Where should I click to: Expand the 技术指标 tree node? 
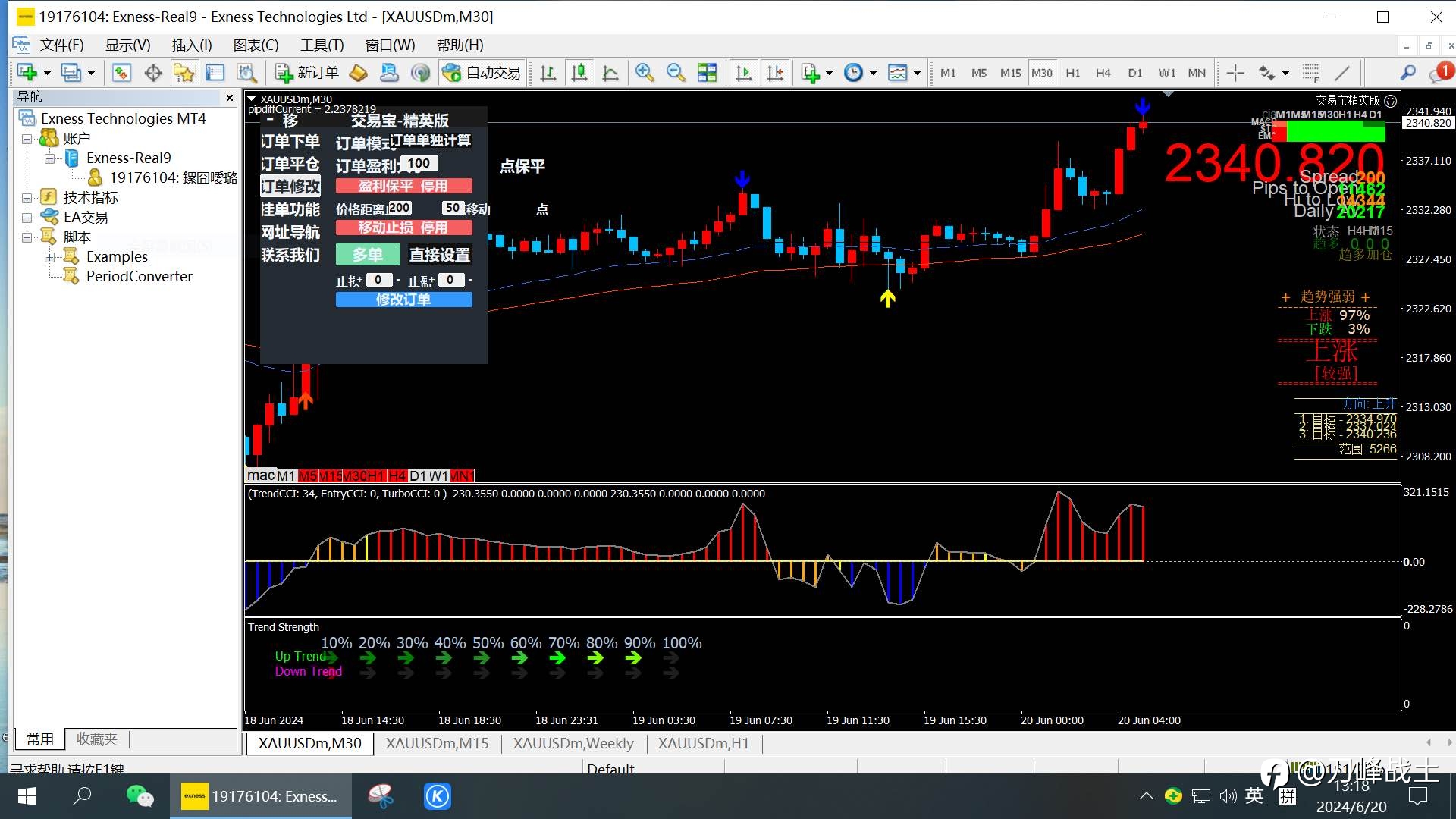27,198
